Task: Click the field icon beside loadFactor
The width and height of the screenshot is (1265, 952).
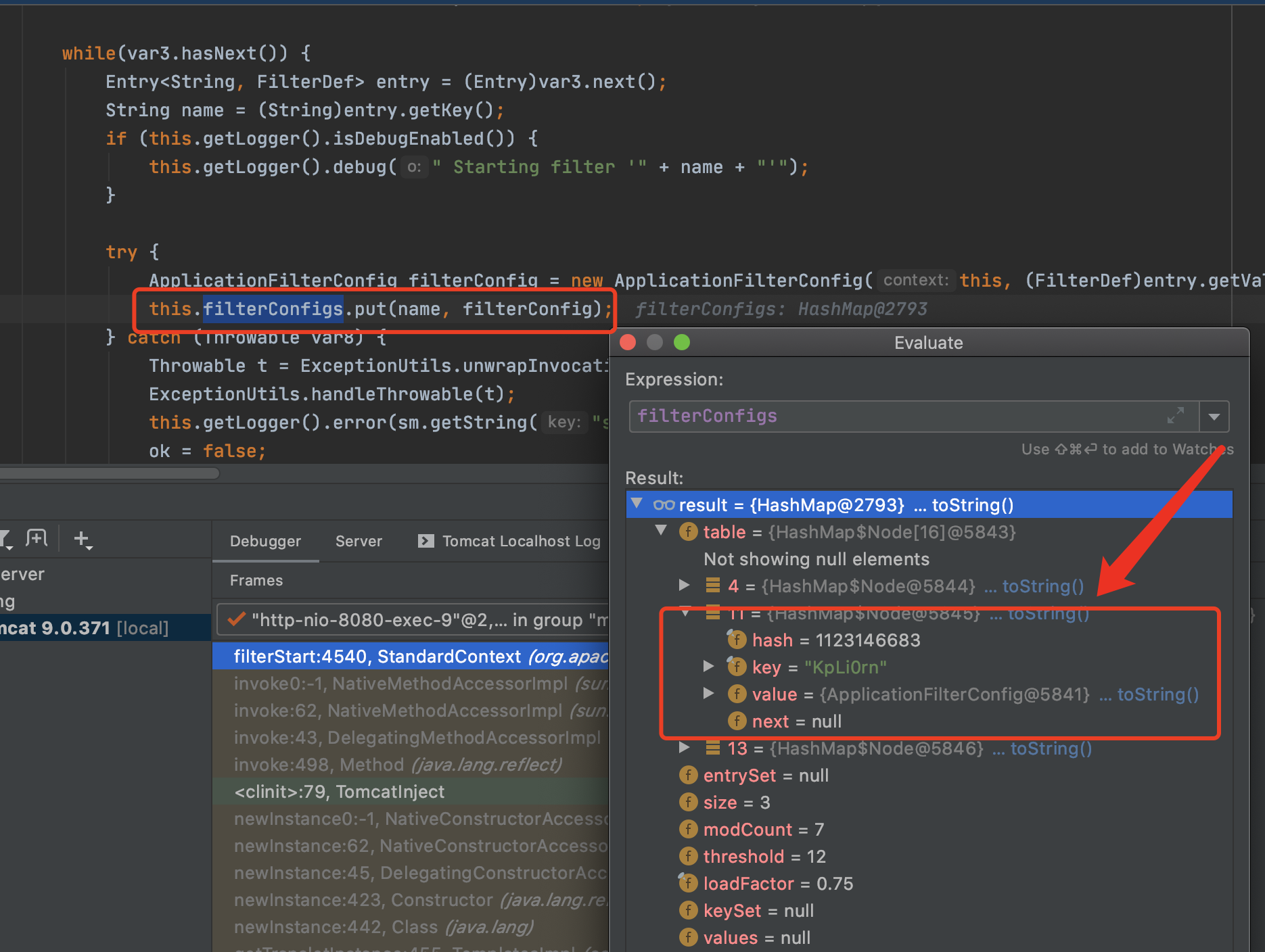Action: click(688, 883)
